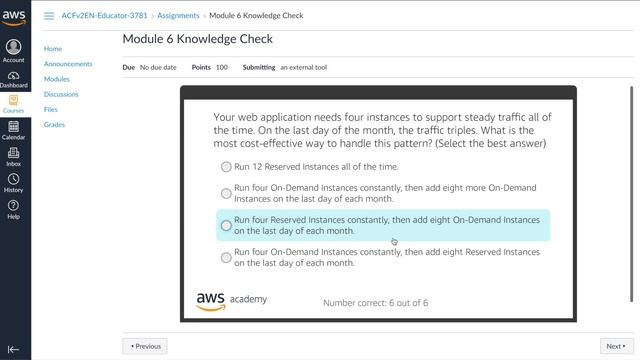
Task: Open the Courses icon in sidebar
Action: pyautogui.click(x=13, y=100)
